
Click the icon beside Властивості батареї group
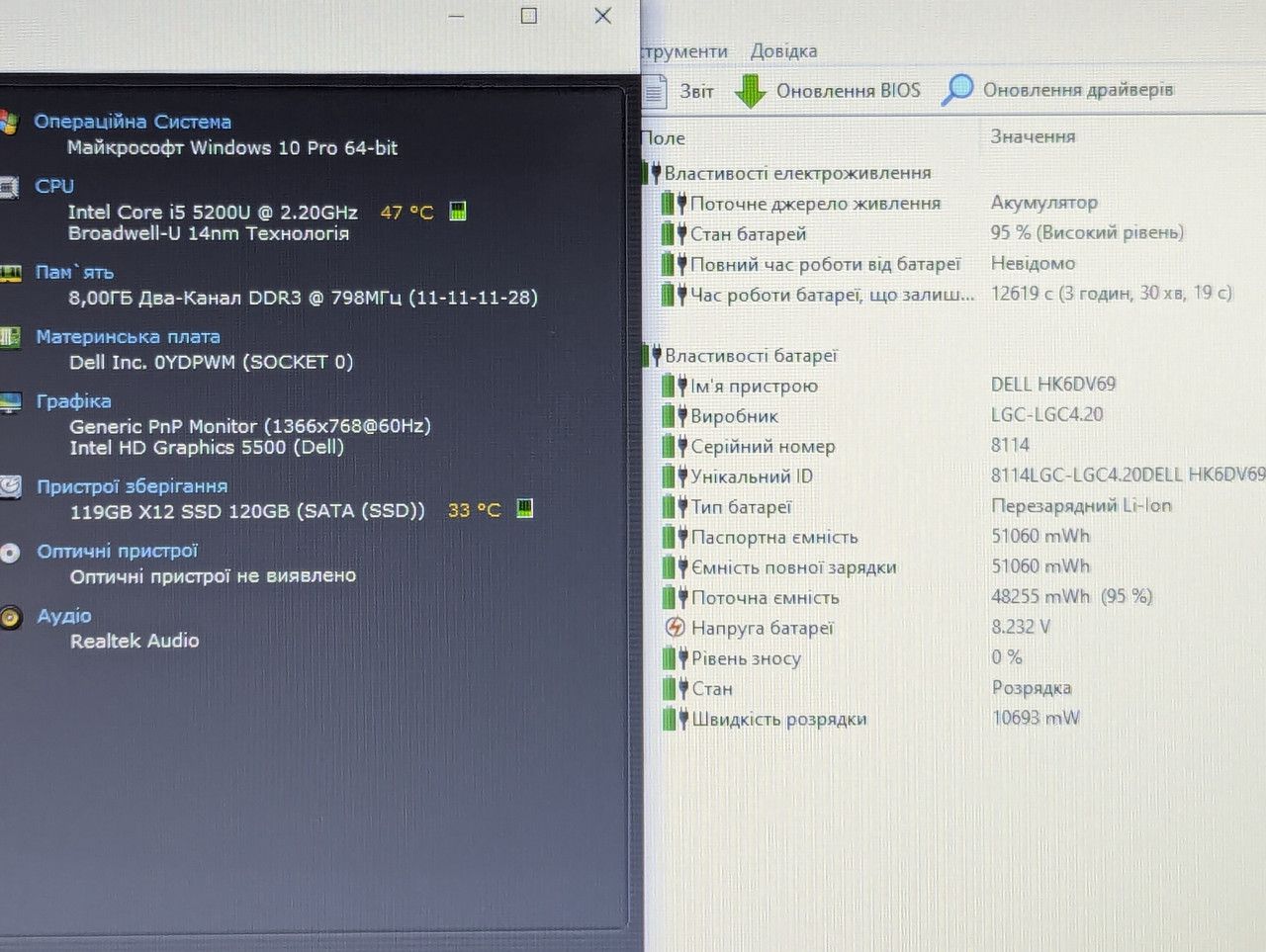click(x=651, y=356)
